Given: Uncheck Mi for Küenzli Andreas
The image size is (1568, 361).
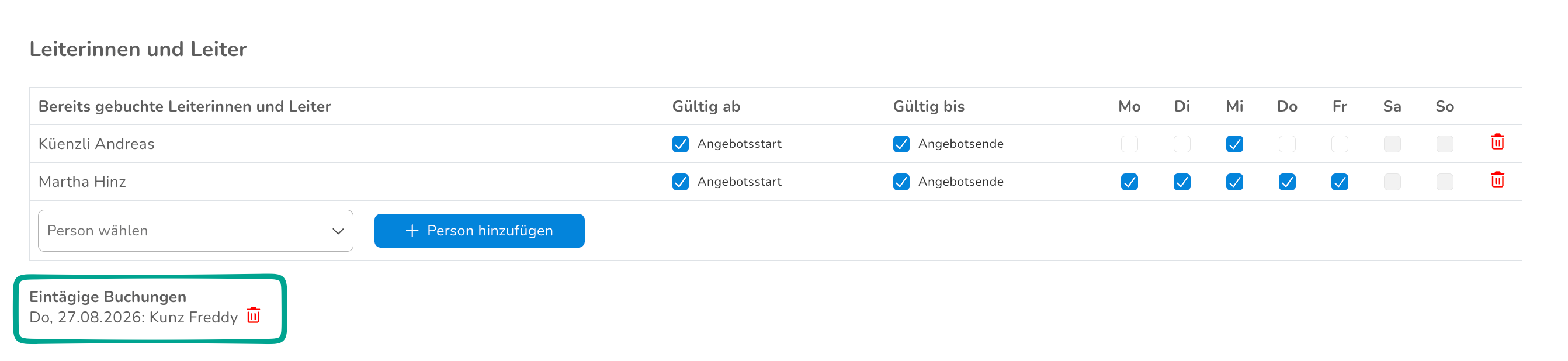Looking at the screenshot, I should (1234, 144).
